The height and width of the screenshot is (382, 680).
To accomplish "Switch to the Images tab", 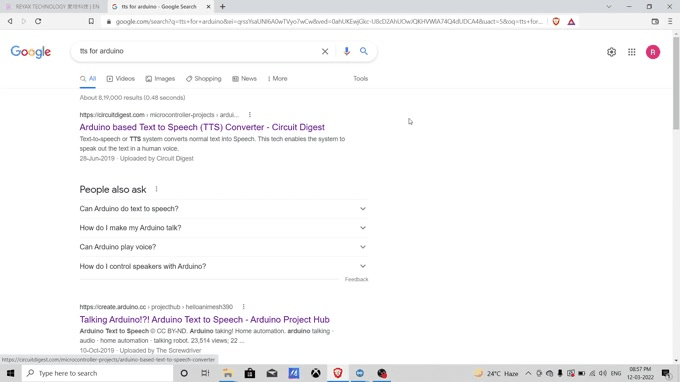I will 160,78.
